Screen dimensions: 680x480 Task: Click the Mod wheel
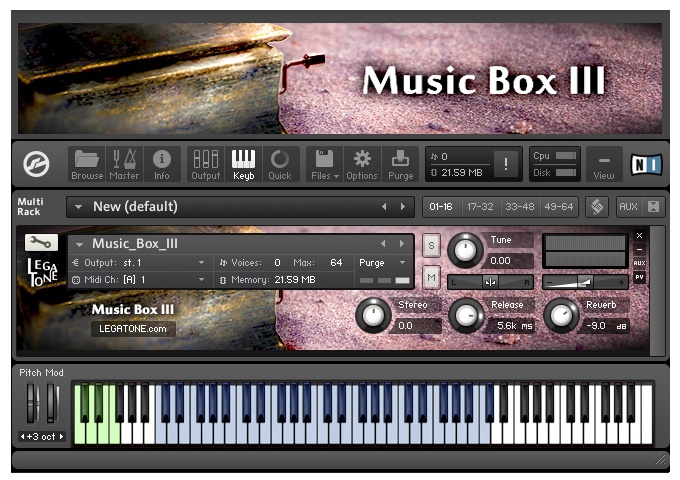click(52, 402)
